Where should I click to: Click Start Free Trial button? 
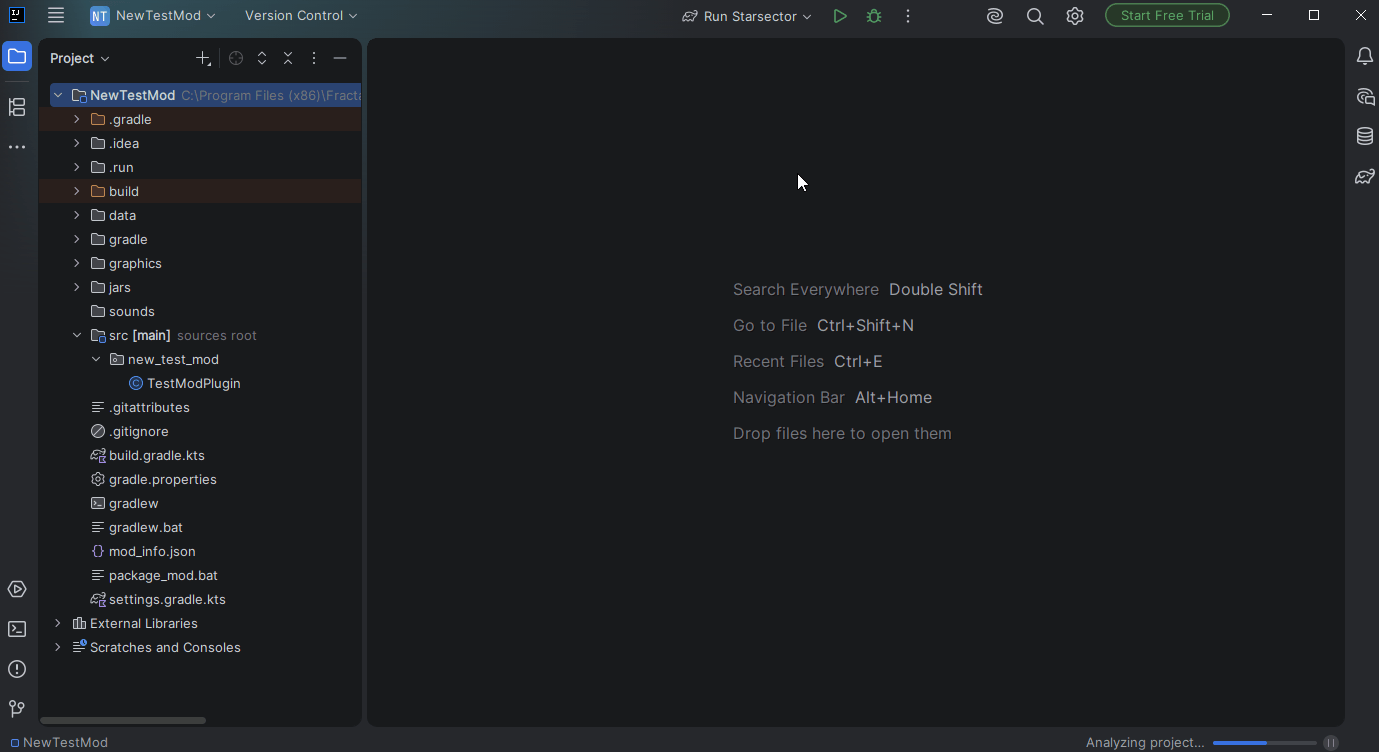pyautogui.click(x=1167, y=15)
